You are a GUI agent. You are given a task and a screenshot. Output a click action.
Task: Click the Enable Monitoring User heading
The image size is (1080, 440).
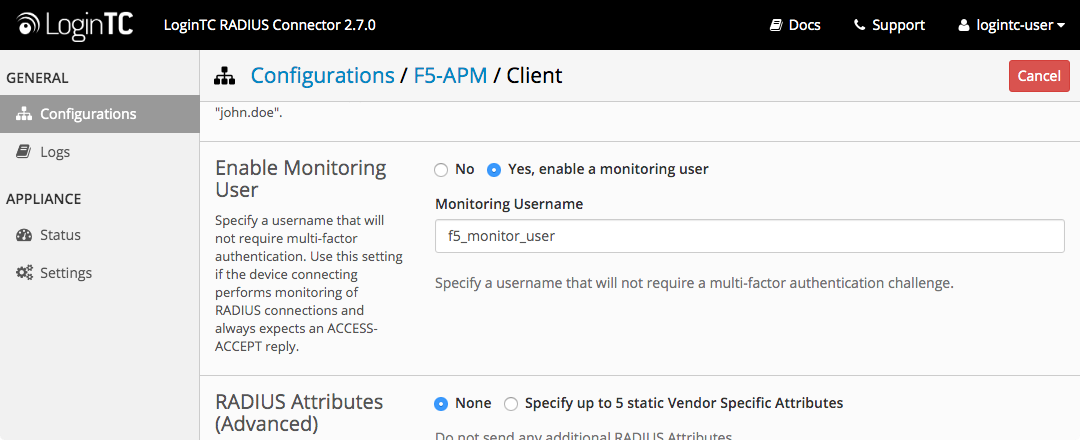[x=301, y=178]
